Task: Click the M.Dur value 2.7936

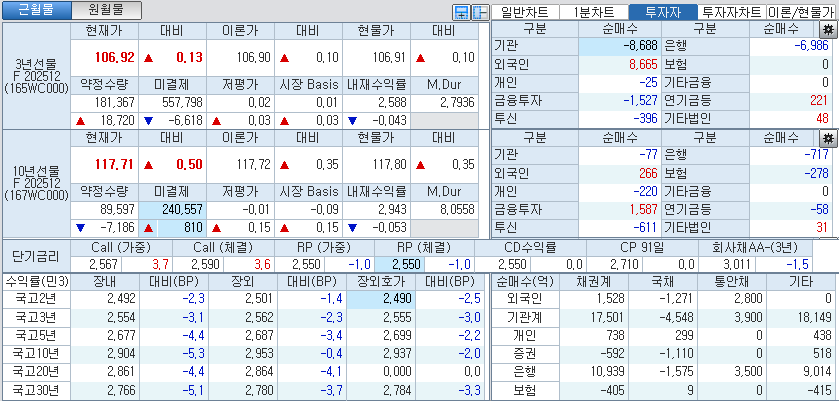Action: tap(457, 102)
